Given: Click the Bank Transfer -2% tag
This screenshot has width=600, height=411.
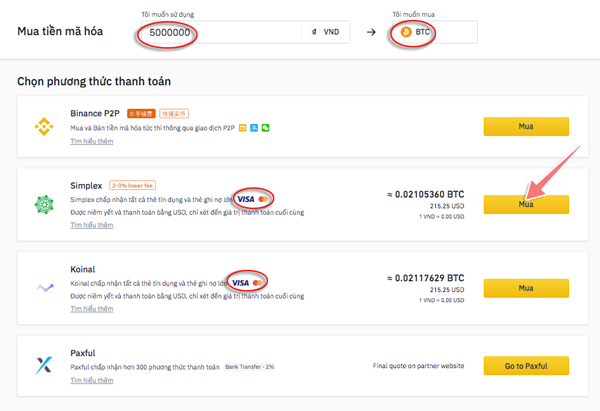Looking at the screenshot, I should tap(251, 367).
